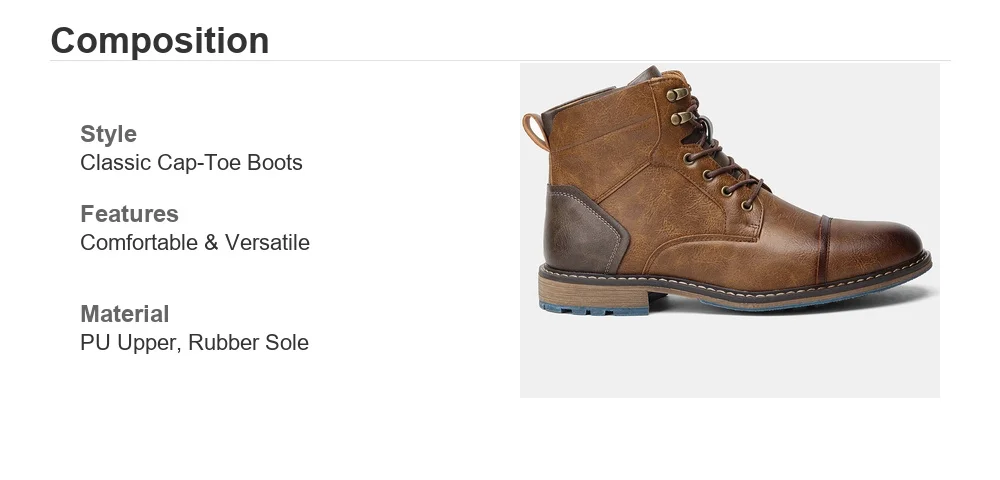1000x480 pixels.
Task: Select the Style label
Action: click(108, 134)
